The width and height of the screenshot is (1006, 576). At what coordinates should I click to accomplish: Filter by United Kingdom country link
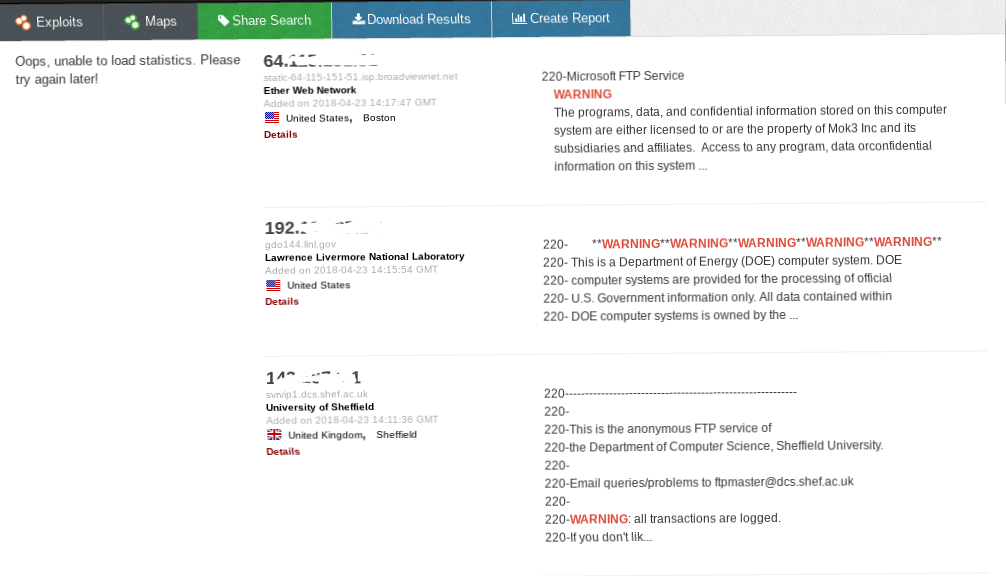(326, 435)
